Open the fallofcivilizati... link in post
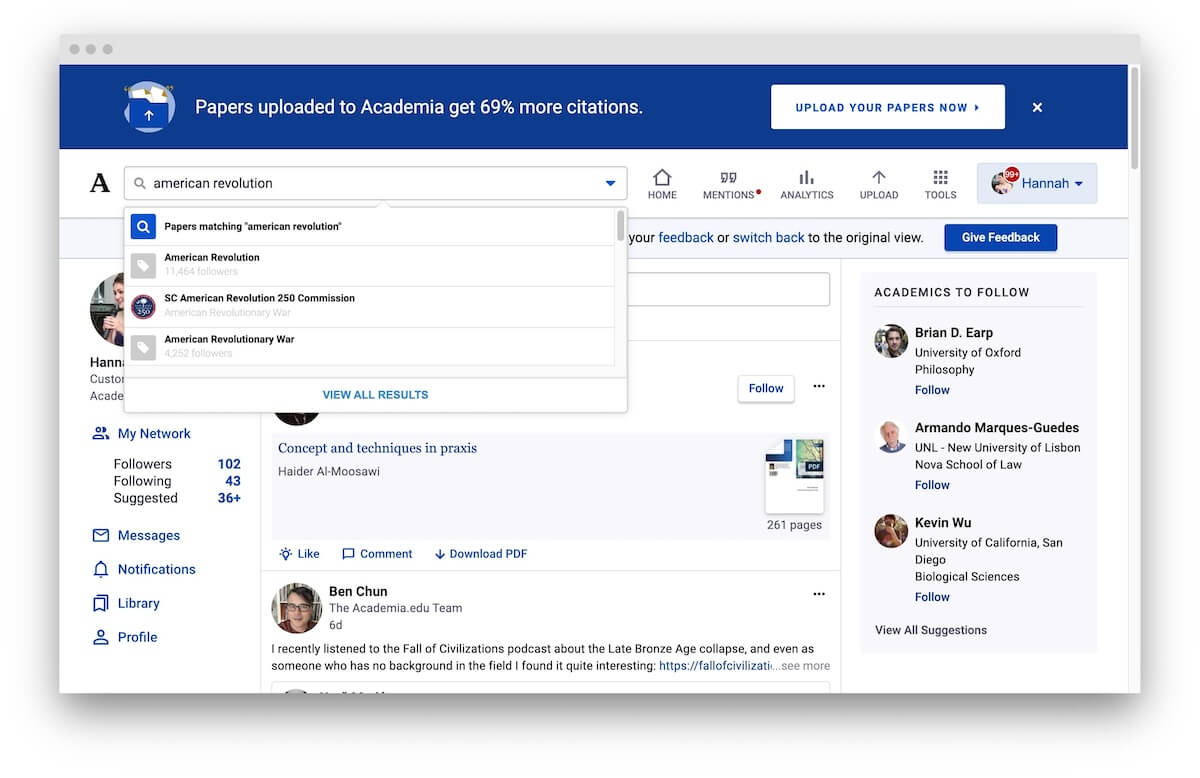Screen dimensions: 1200x778 (715, 666)
